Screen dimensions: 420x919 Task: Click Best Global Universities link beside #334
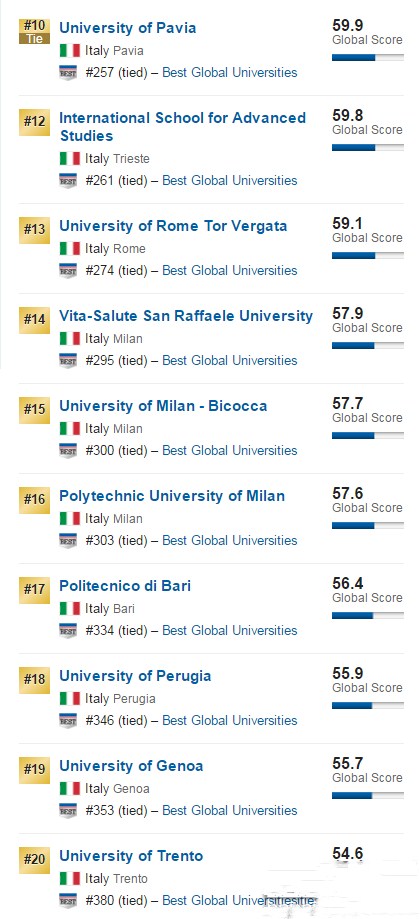[x=230, y=631]
